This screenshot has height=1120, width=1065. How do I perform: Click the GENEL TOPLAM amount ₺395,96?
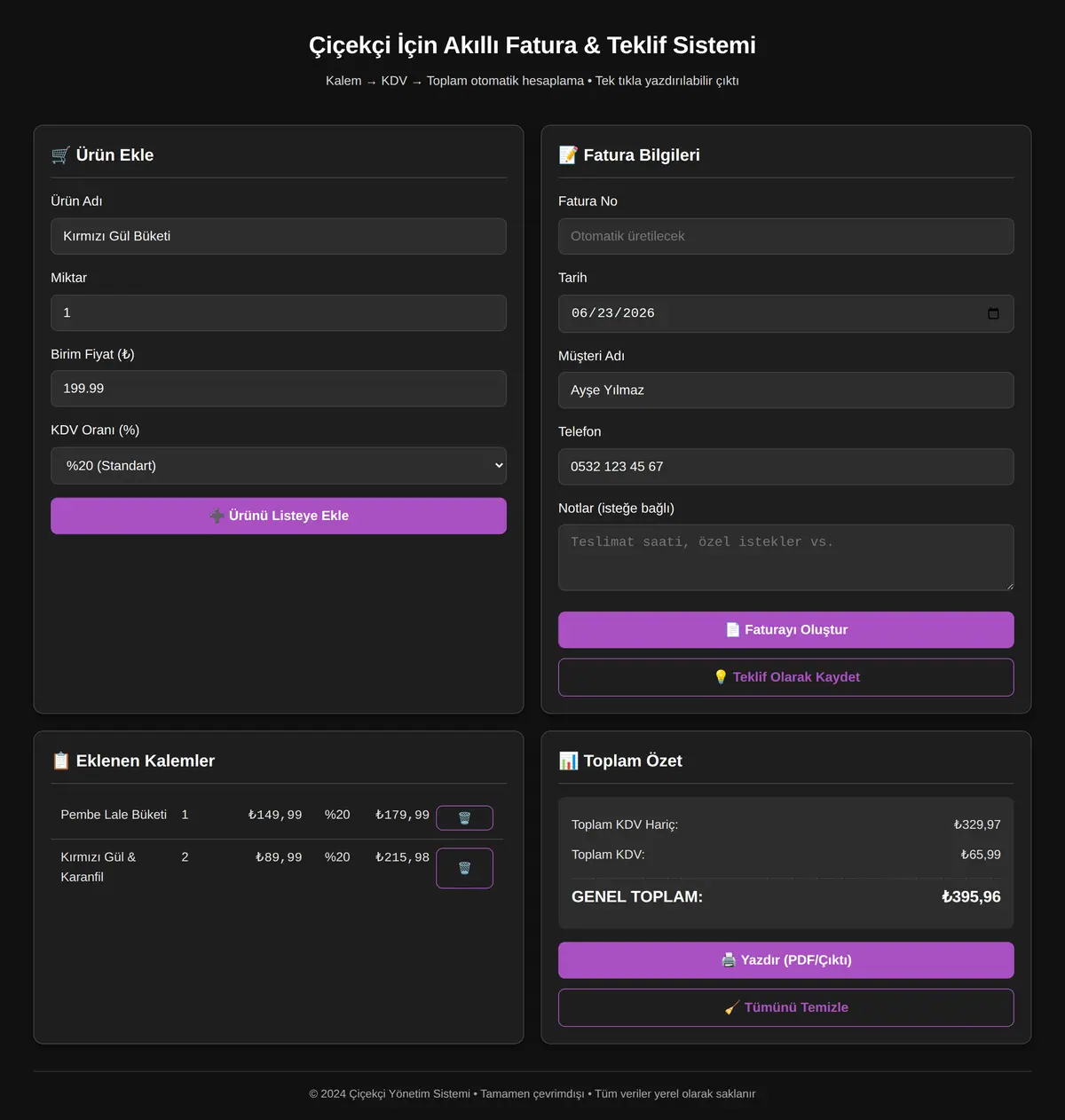[971, 896]
